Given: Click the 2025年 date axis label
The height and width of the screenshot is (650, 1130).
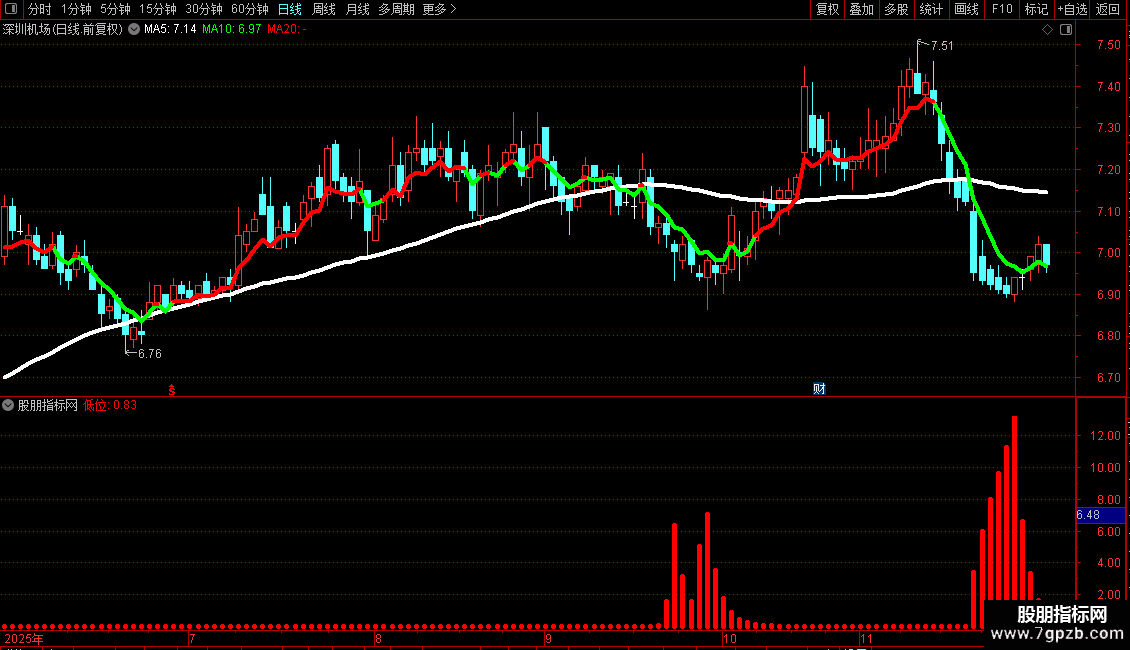Looking at the screenshot, I should tap(24, 638).
